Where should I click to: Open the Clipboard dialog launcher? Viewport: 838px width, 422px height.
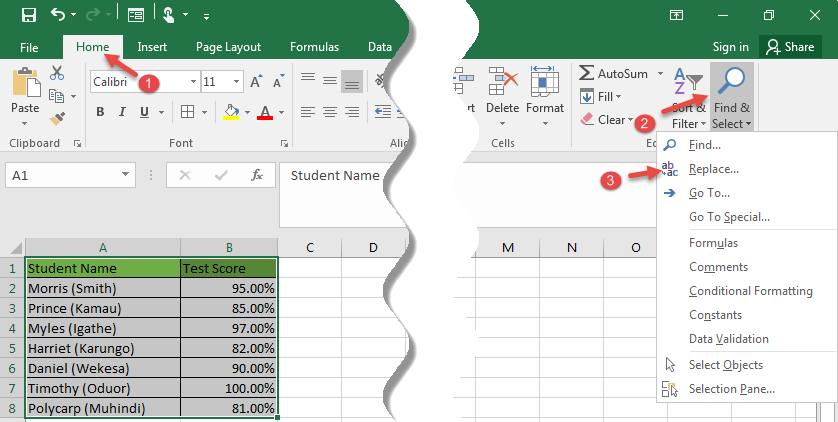click(77, 143)
